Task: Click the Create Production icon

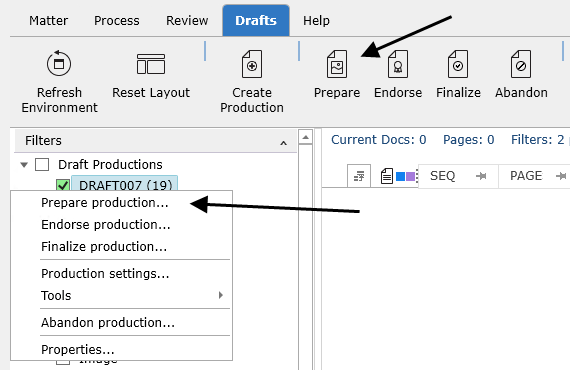Action: [x=252, y=64]
